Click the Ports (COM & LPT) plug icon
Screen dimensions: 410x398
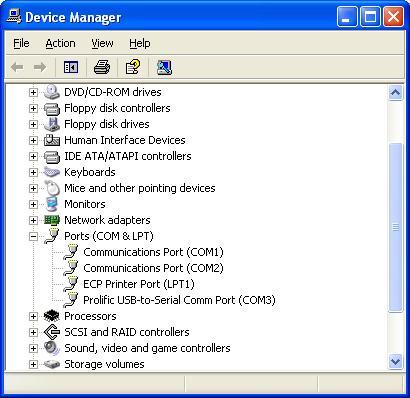[x=52, y=236]
